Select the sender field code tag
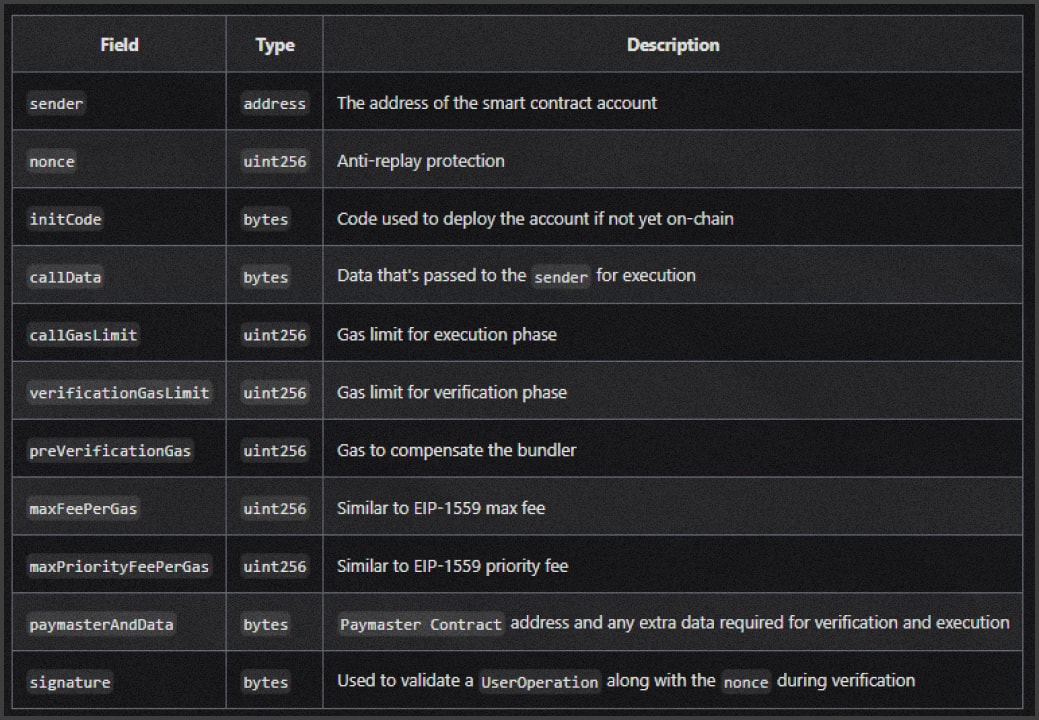 57,103
